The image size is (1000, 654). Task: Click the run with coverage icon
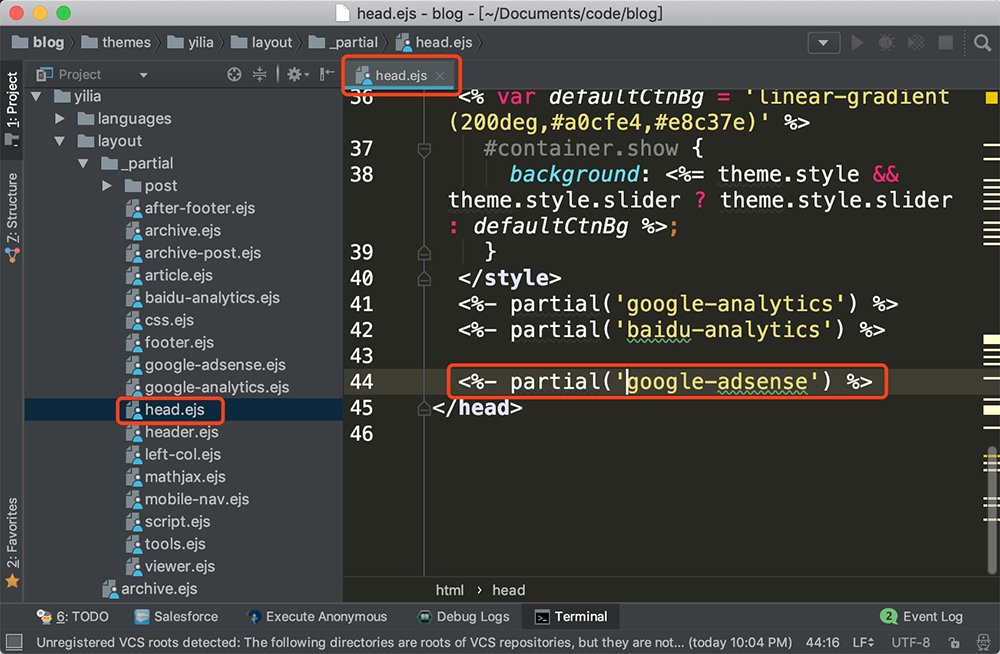[x=916, y=43]
